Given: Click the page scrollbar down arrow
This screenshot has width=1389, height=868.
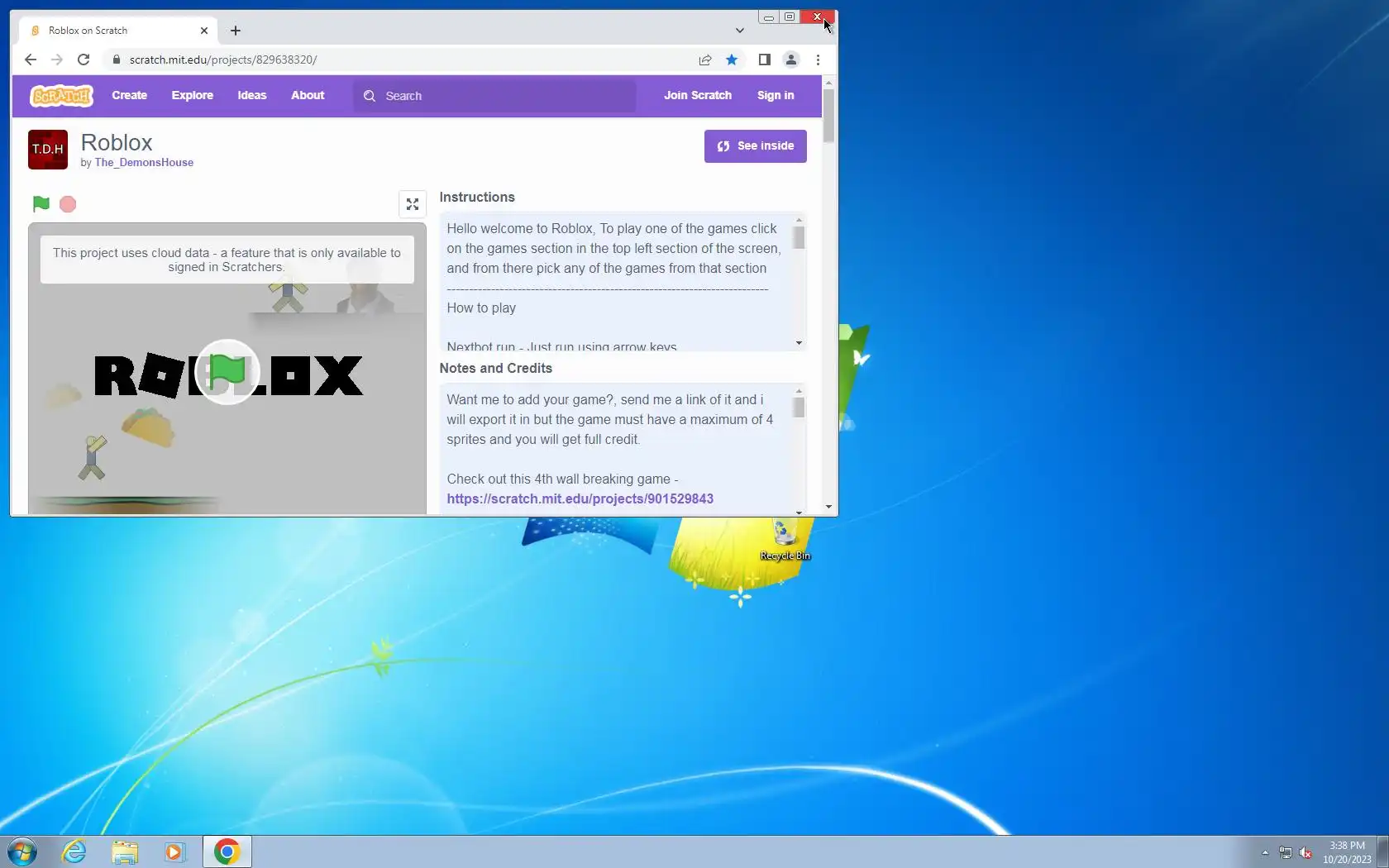Looking at the screenshot, I should pos(828,507).
